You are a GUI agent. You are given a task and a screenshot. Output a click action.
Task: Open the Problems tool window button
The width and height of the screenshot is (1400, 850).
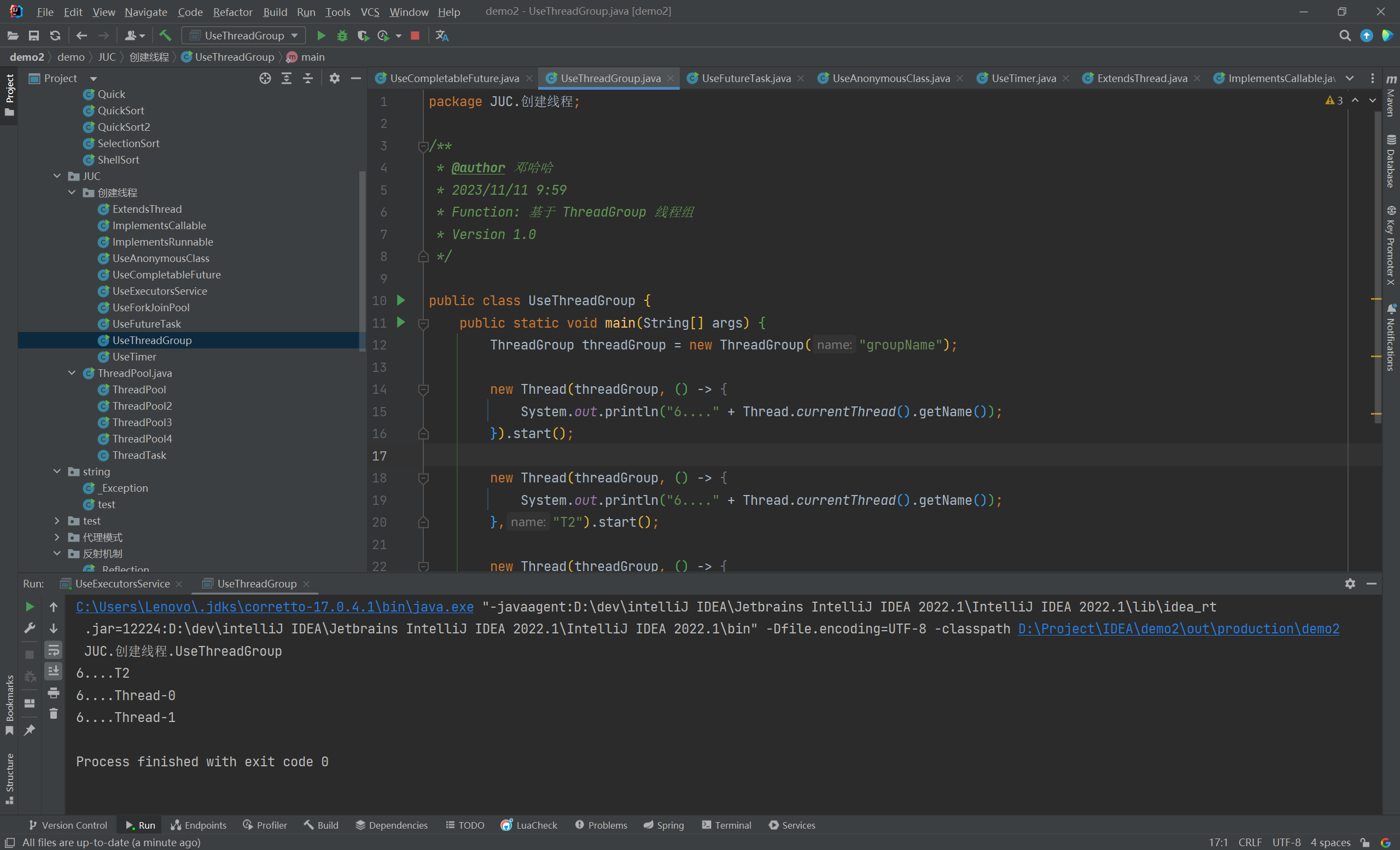pyautogui.click(x=601, y=824)
